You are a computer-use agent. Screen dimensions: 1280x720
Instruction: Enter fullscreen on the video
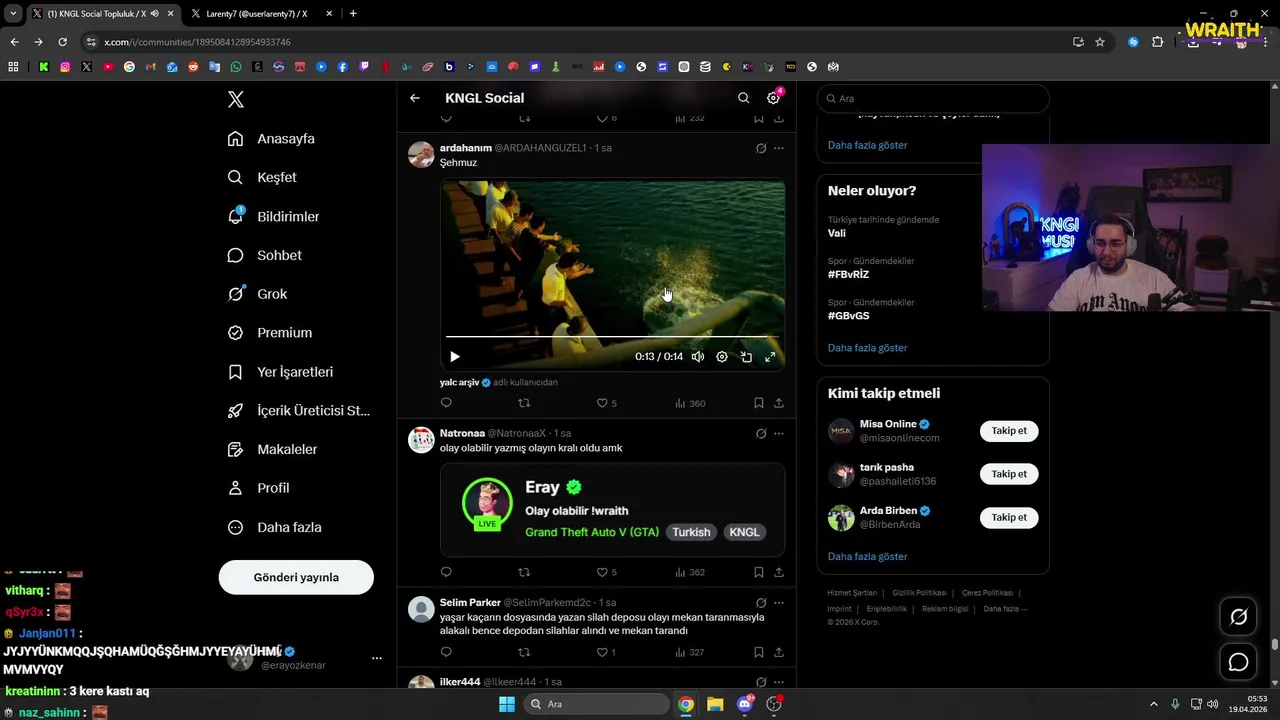[x=770, y=357]
